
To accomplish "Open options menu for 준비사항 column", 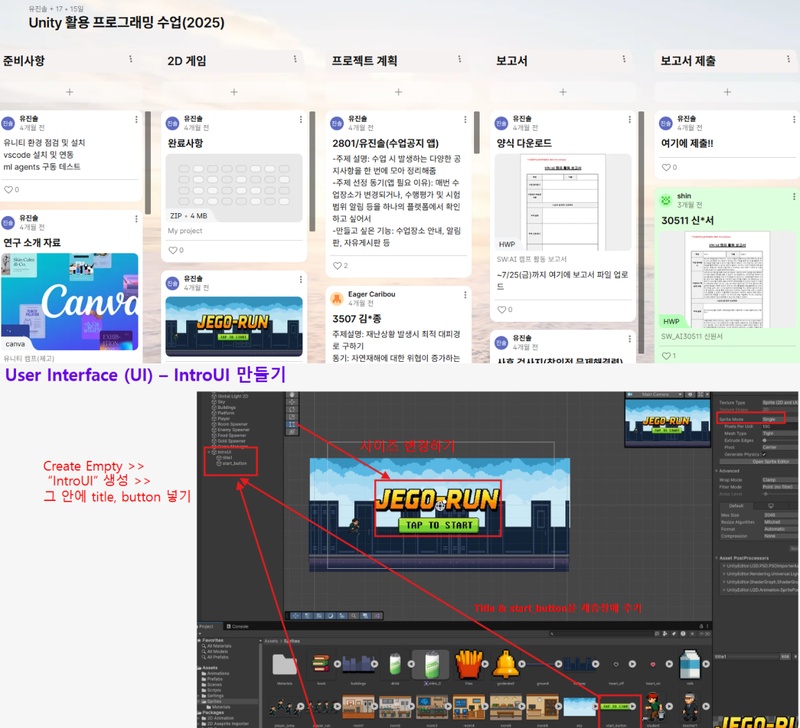I will (x=131, y=60).
